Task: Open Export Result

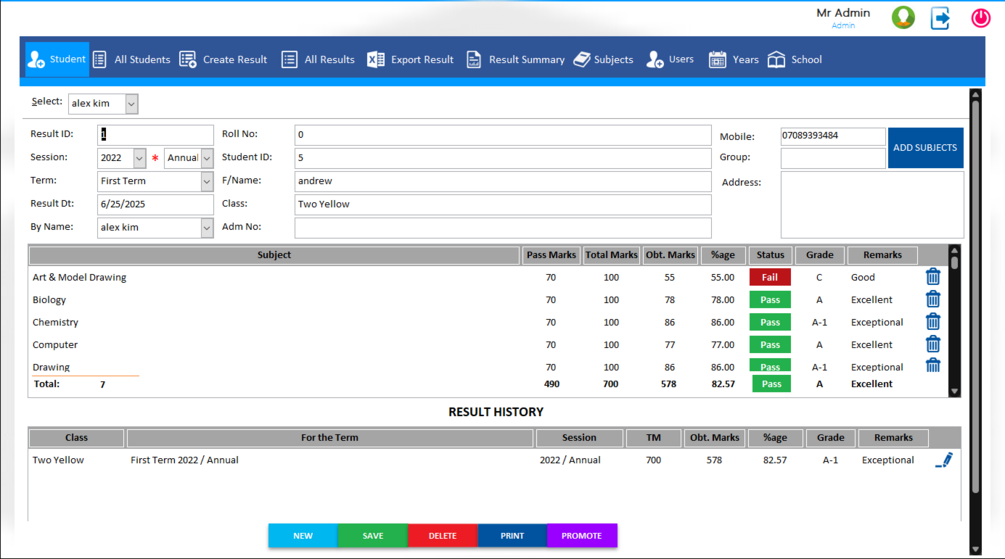Action: (x=410, y=60)
